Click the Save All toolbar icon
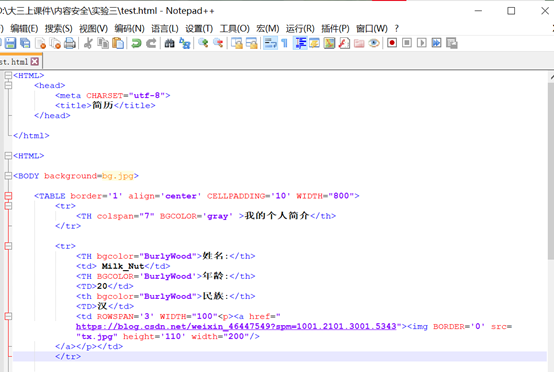The width and height of the screenshot is (554, 372). tap(25, 43)
